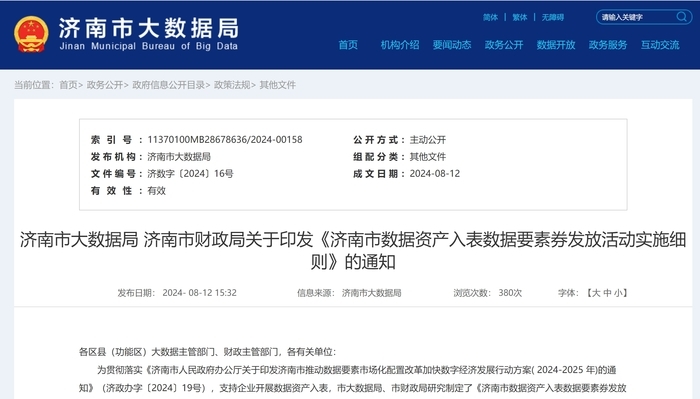Open the 机构介绍 menu item
The height and width of the screenshot is (399, 700).
pos(400,45)
